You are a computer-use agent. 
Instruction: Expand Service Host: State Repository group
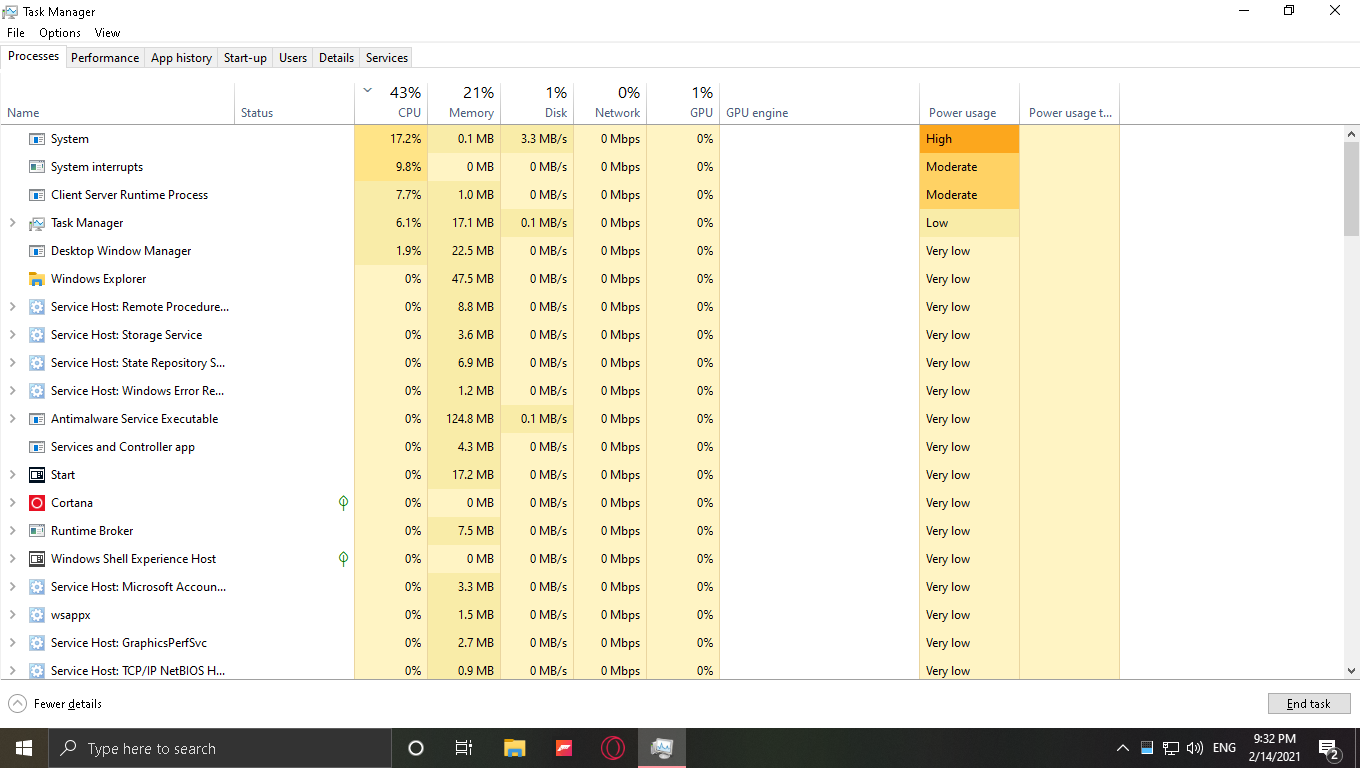[12, 363]
